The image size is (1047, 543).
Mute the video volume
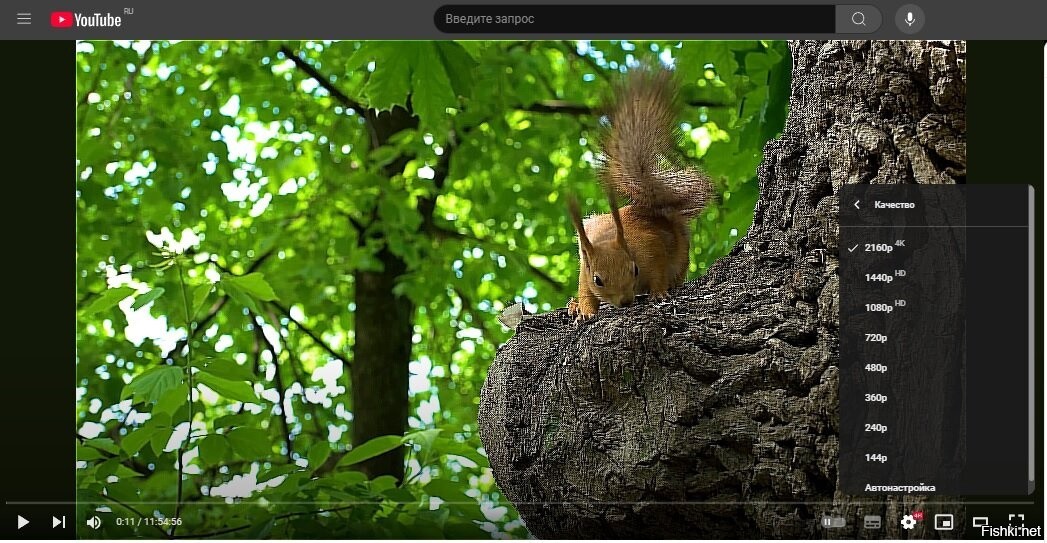[x=94, y=522]
